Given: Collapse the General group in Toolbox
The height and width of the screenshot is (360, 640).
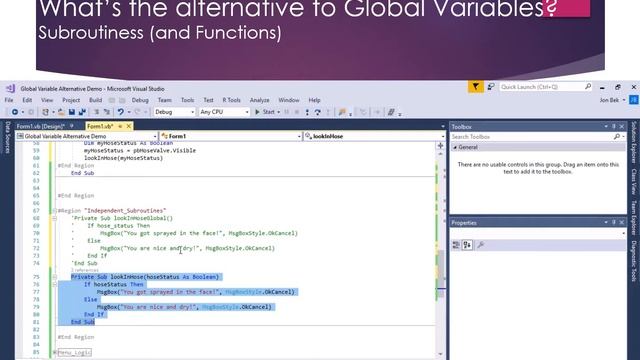Looking at the screenshot, I should click(x=455, y=147).
